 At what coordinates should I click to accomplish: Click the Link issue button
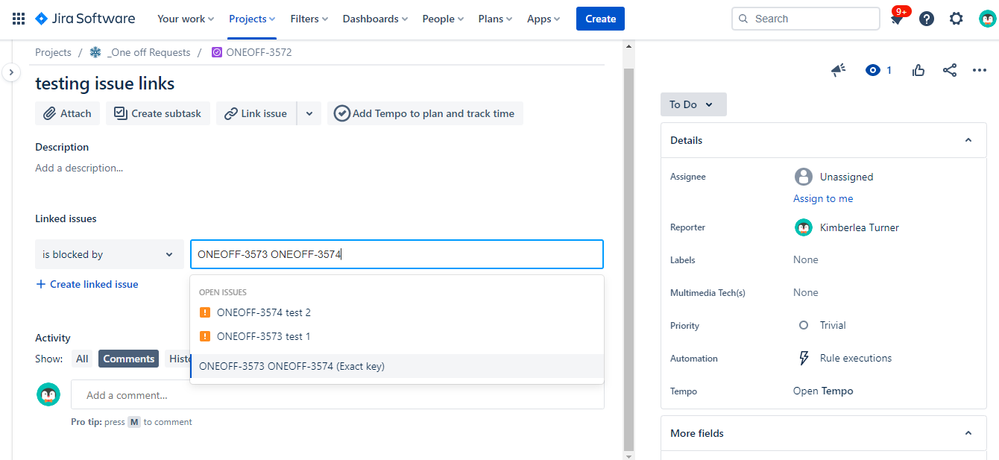point(256,113)
